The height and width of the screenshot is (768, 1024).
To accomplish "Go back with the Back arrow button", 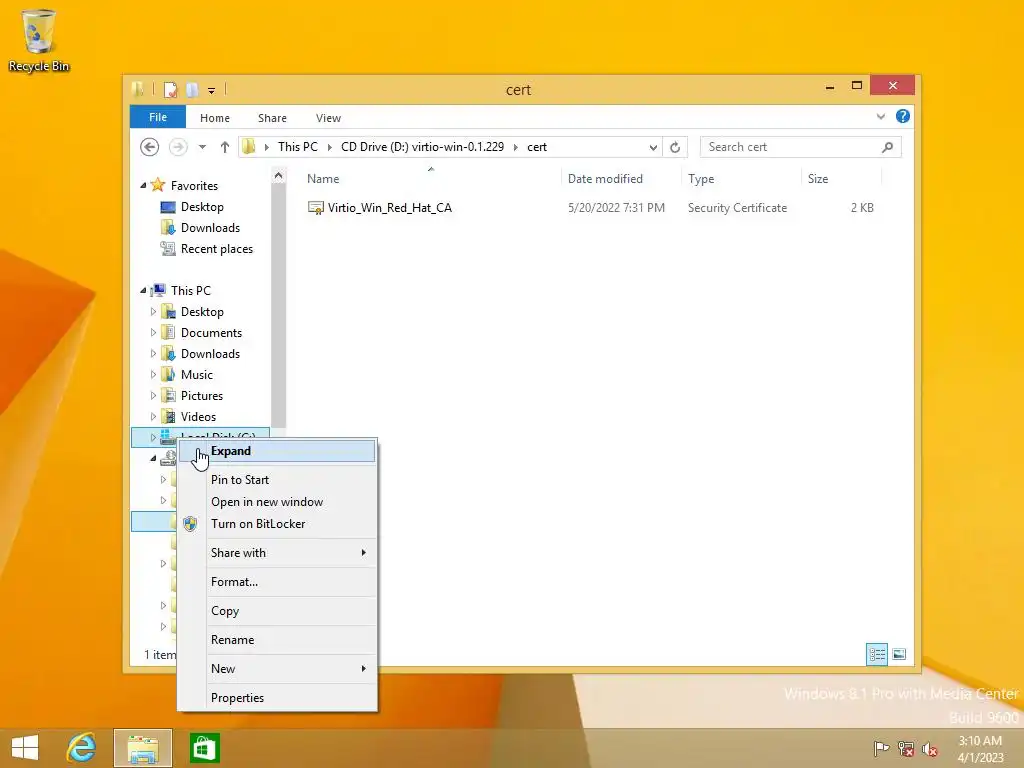I will [150, 147].
